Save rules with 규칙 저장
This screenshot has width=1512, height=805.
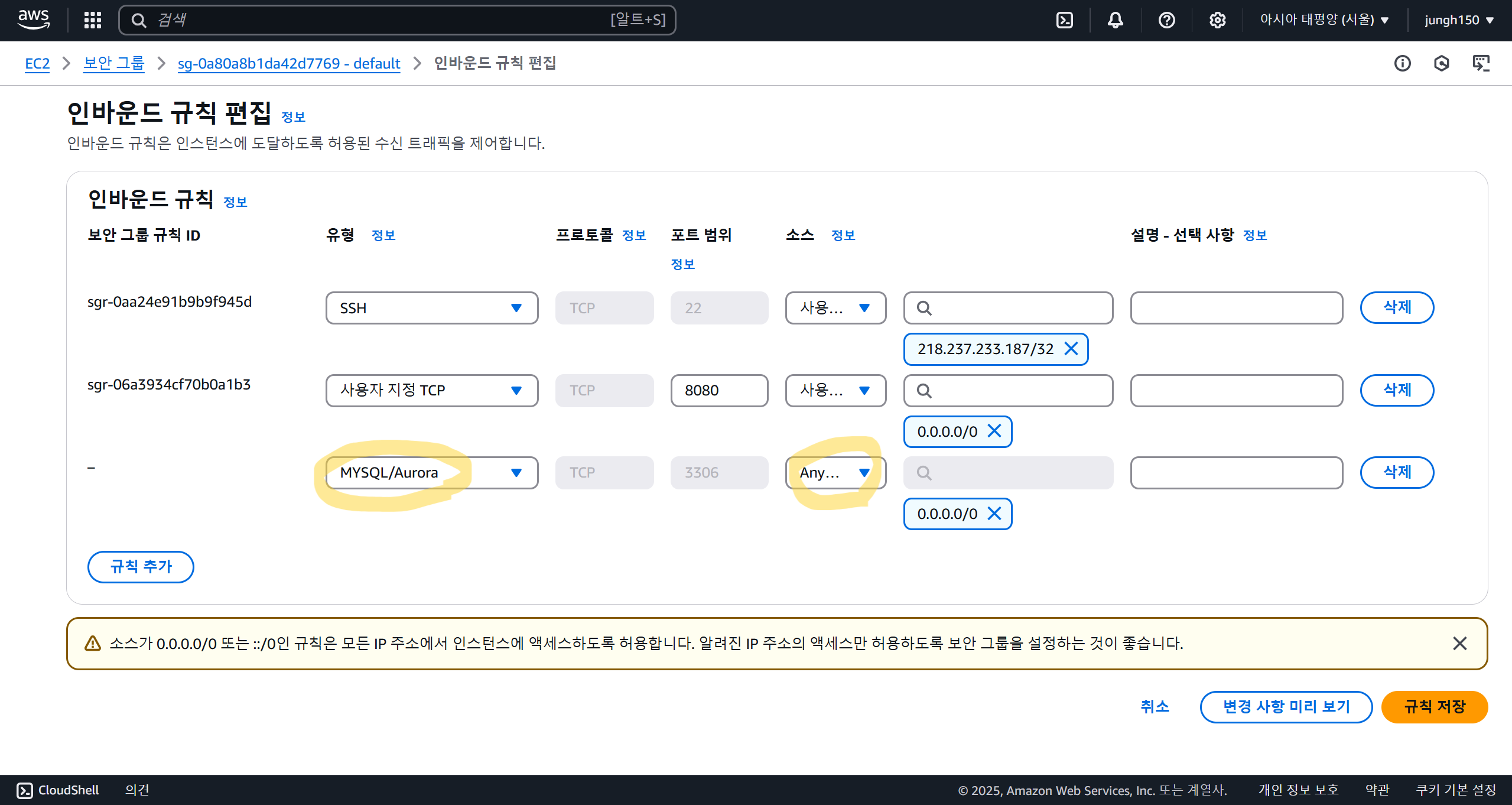(1435, 707)
